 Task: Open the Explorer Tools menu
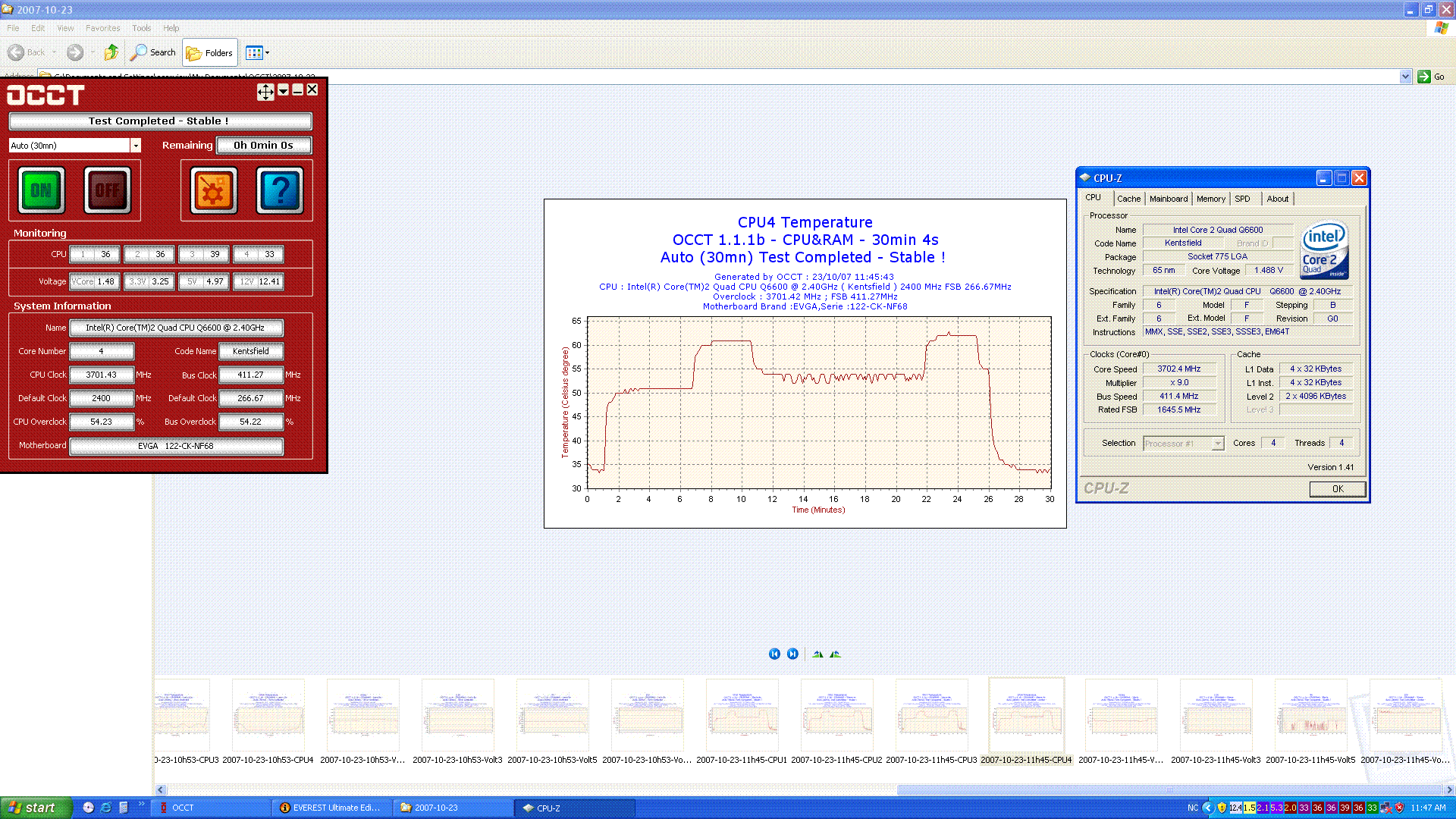[141, 28]
